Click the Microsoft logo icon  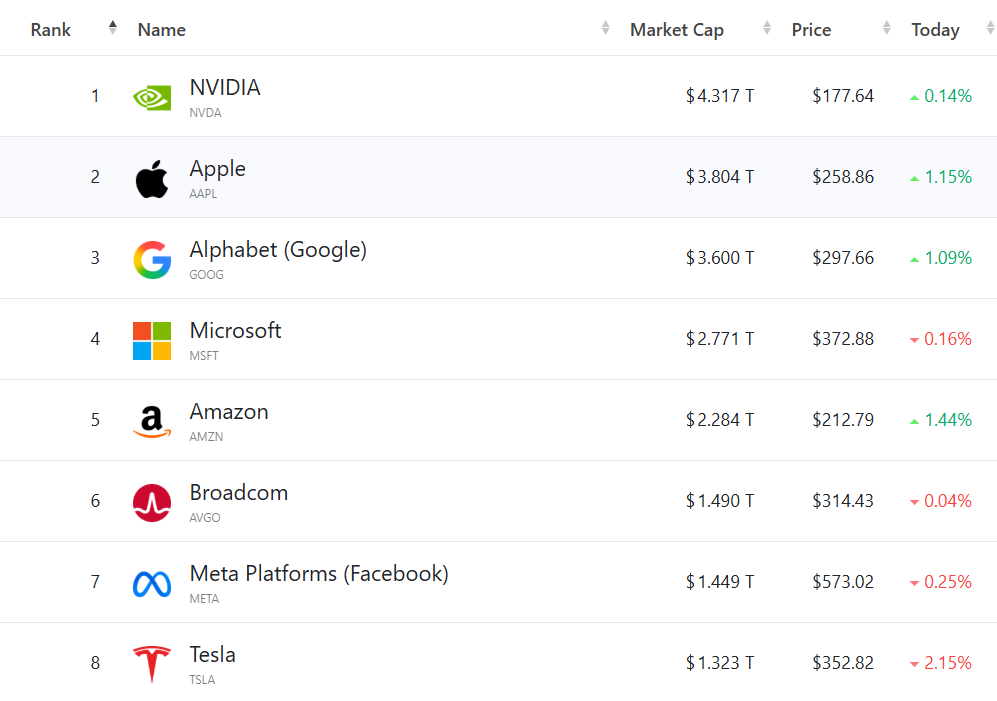click(152, 340)
